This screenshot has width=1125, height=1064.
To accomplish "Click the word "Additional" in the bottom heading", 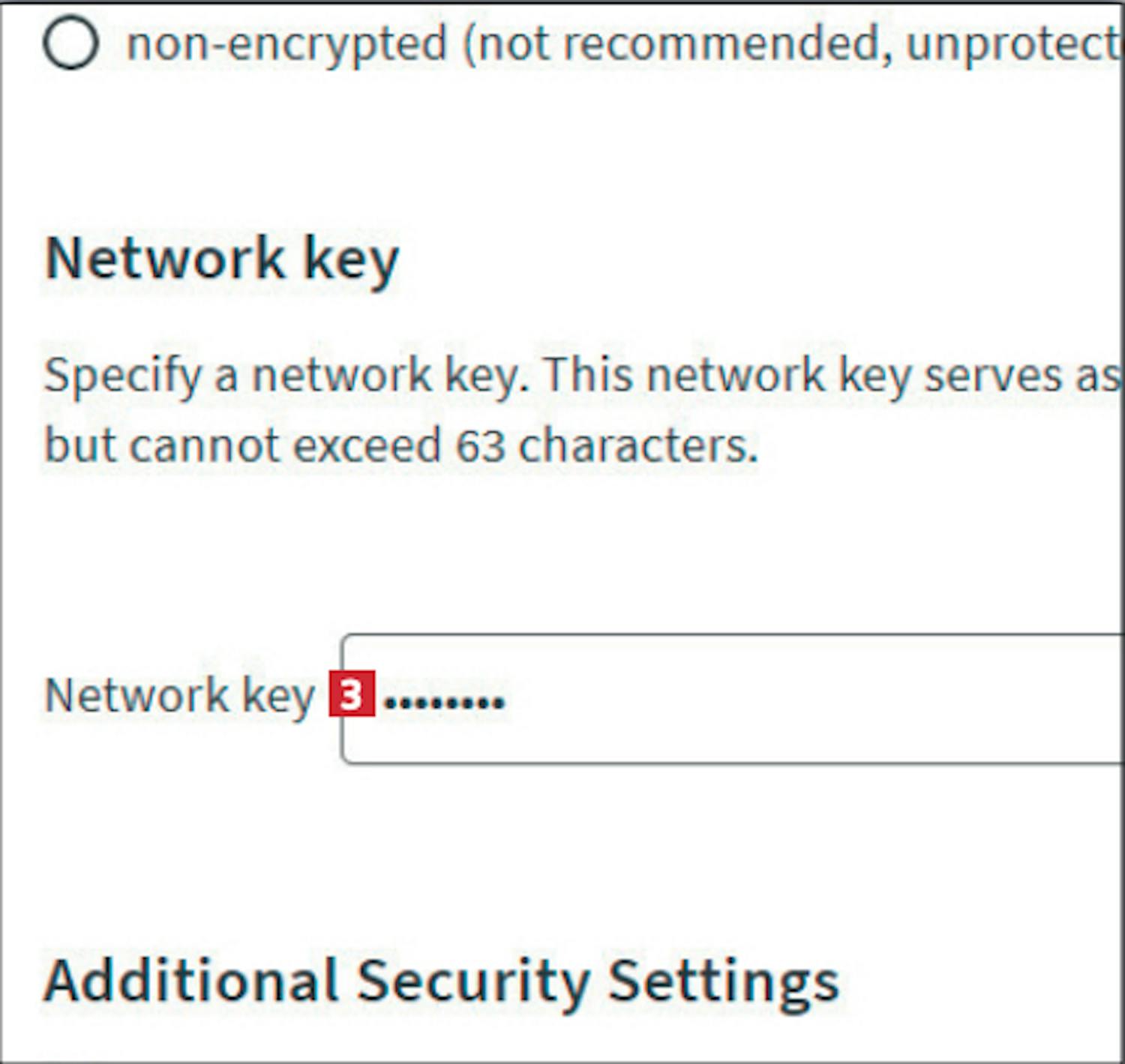I will tap(191, 981).
